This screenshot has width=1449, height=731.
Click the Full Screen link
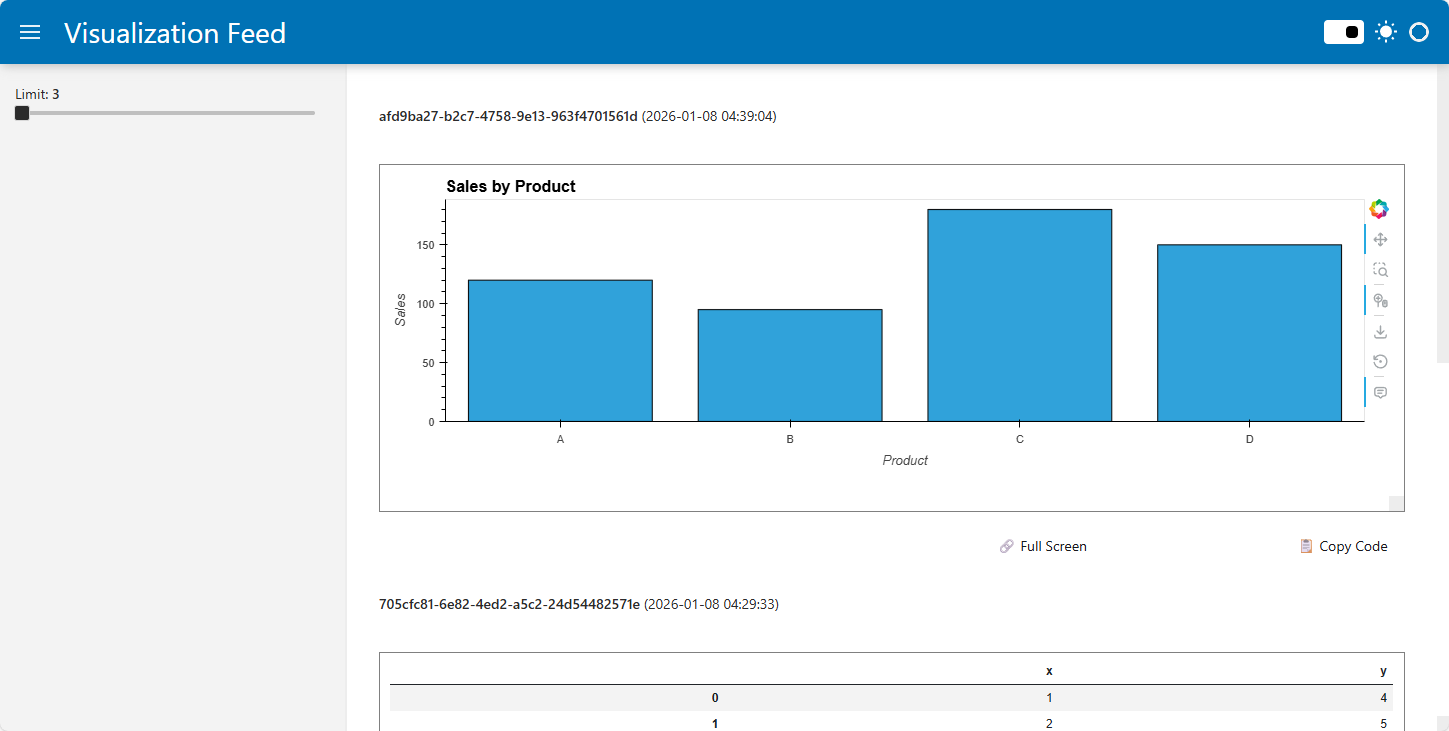[x=1043, y=546]
